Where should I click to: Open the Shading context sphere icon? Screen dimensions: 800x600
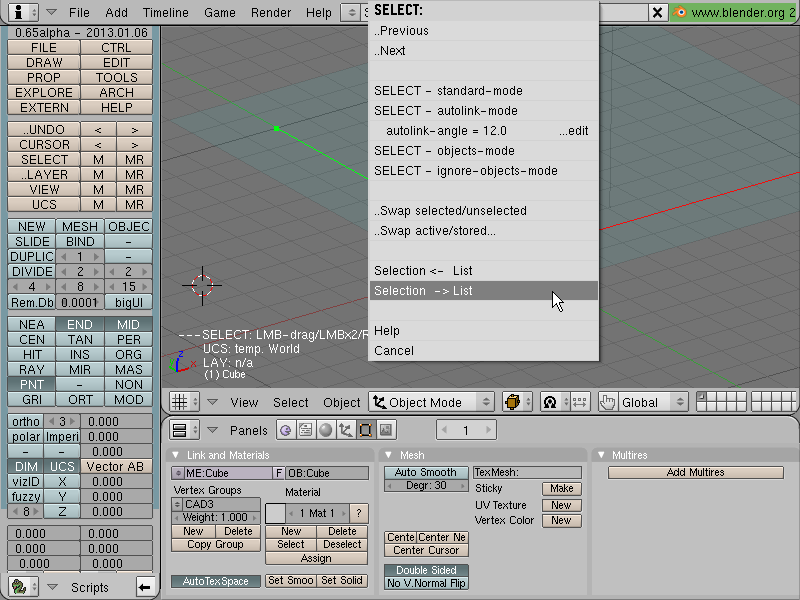coord(326,430)
